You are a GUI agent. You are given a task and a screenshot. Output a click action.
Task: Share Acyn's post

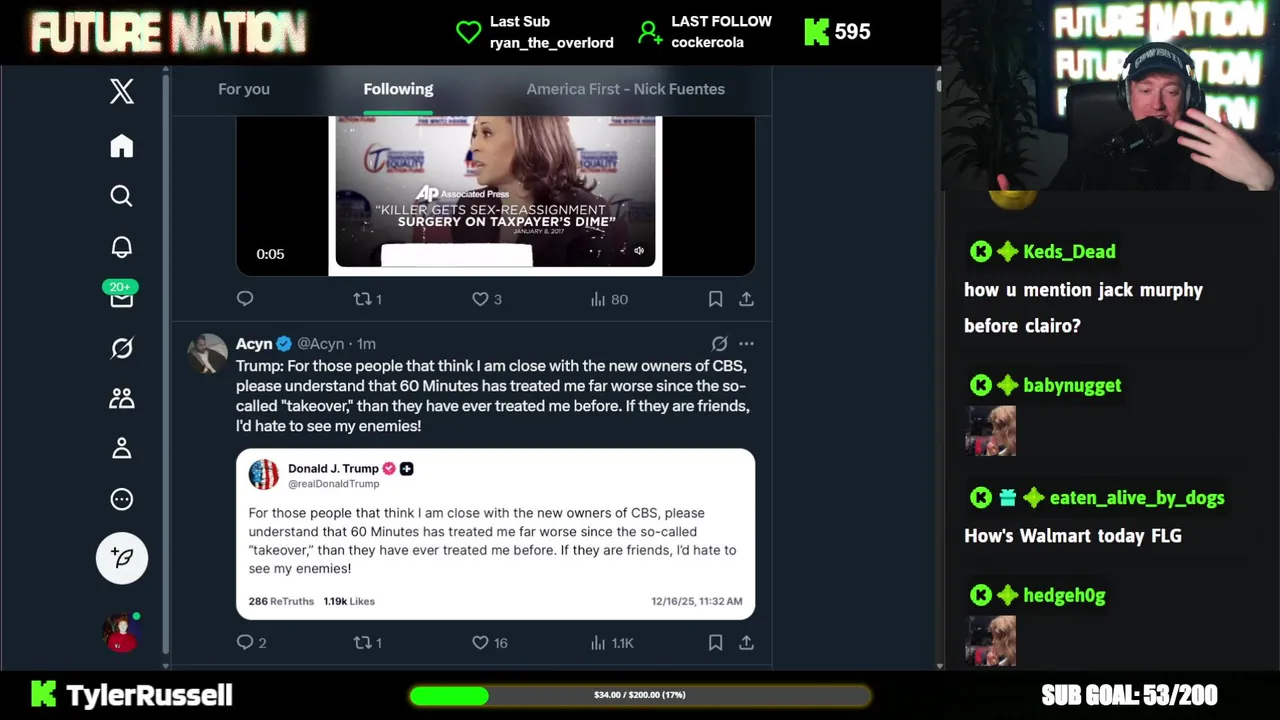746,642
